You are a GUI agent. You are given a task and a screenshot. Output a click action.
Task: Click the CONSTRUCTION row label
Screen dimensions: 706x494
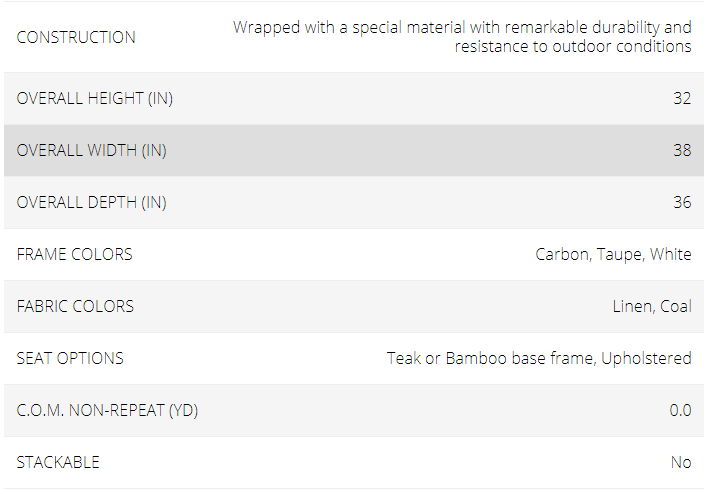pyautogui.click(x=76, y=37)
